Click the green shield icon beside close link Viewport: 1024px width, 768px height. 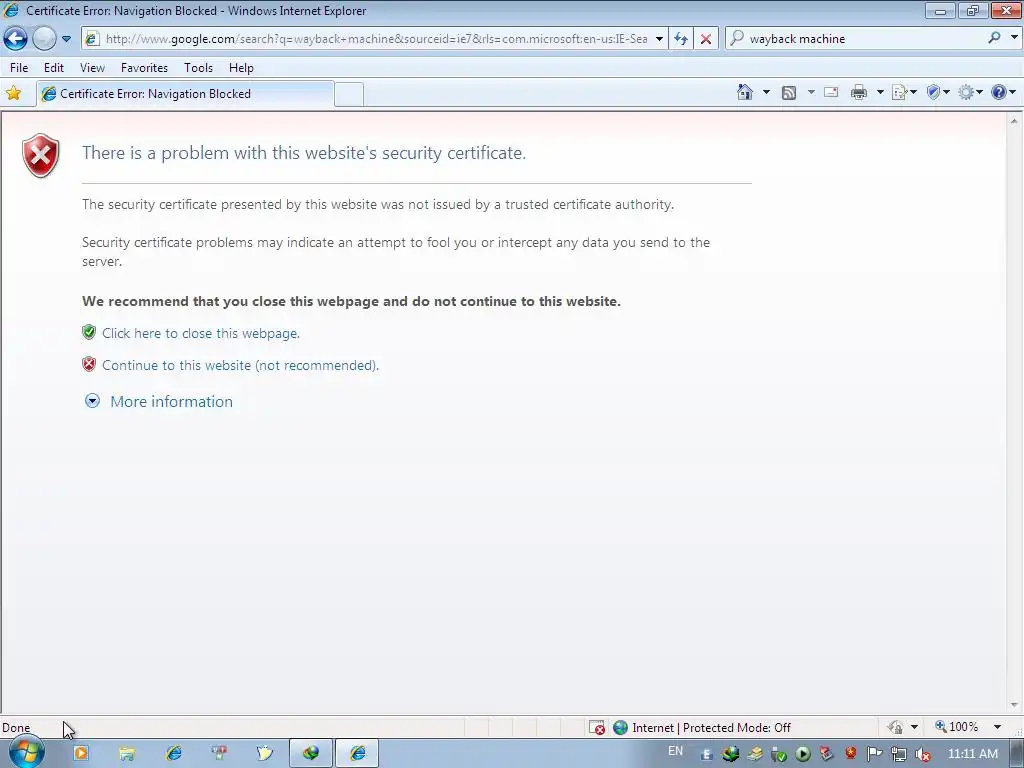[x=89, y=332]
